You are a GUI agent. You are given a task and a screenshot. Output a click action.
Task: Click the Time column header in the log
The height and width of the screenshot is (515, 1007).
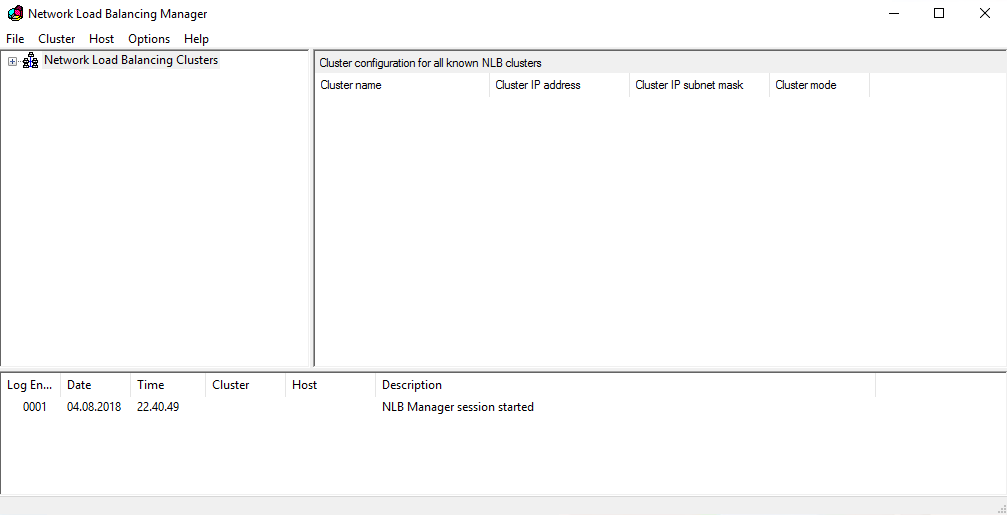point(167,385)
